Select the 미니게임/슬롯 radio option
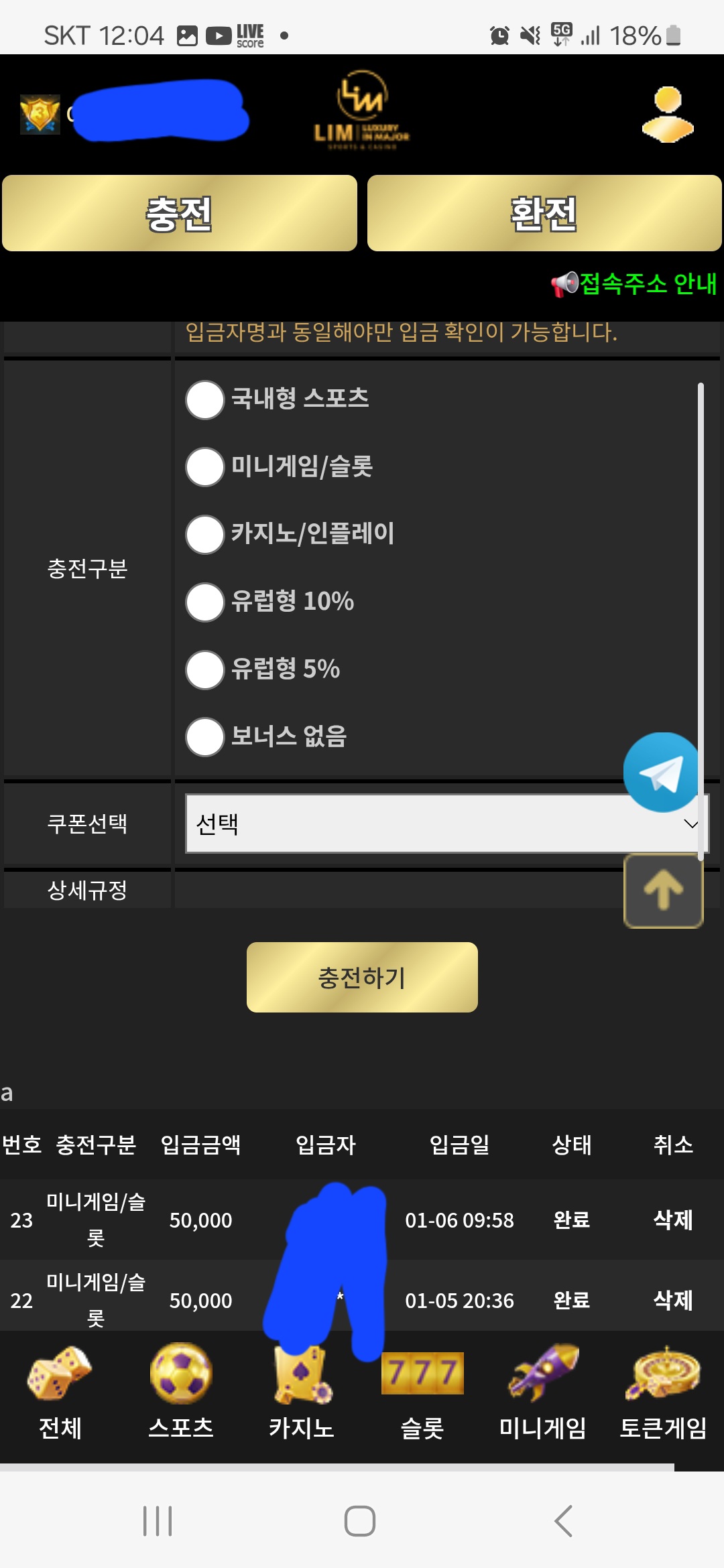 [x=205, y=467]
